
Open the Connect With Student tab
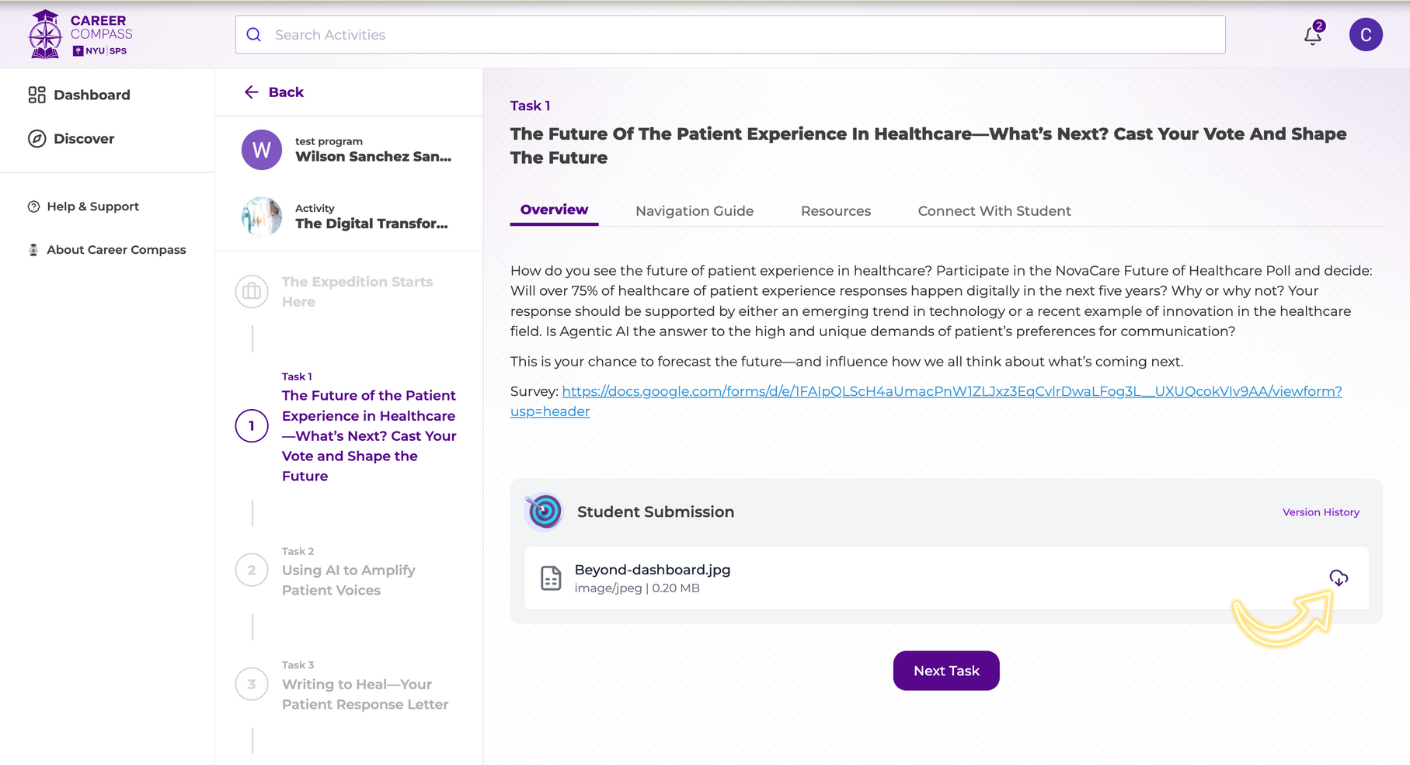point(994,211)
